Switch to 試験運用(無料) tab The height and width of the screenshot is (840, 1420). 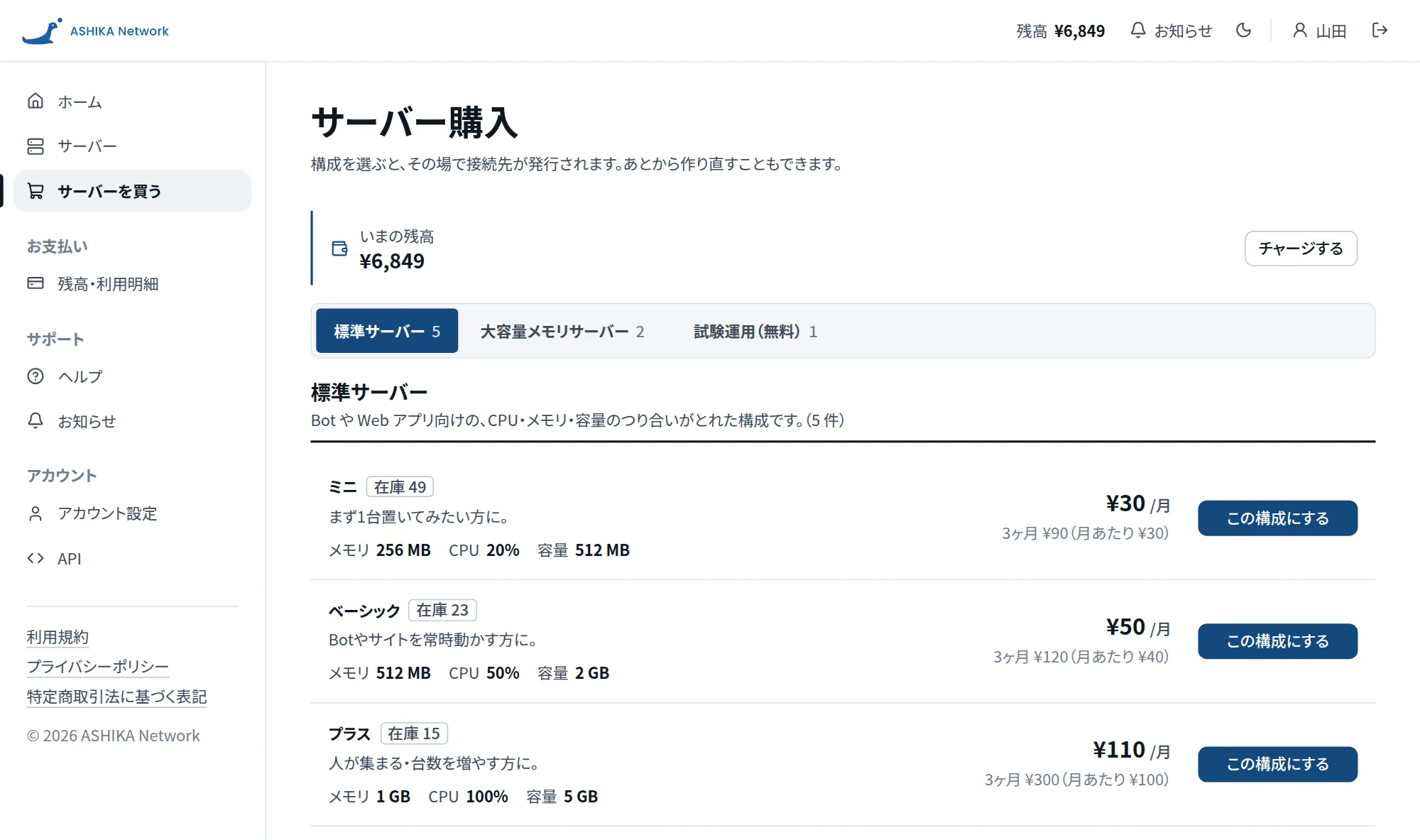(755, 331)
